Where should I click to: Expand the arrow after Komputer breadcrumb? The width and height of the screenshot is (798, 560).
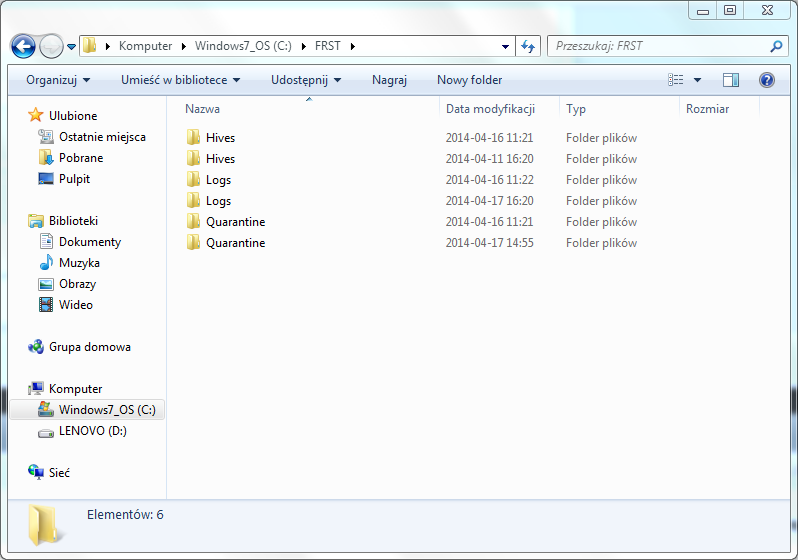184,46
